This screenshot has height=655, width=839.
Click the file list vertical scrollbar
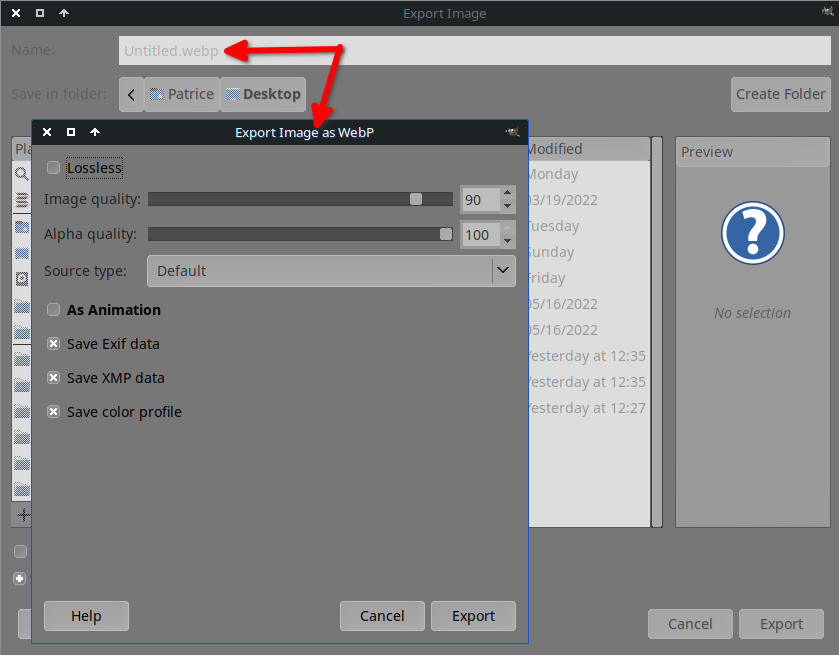pos(657,332)
